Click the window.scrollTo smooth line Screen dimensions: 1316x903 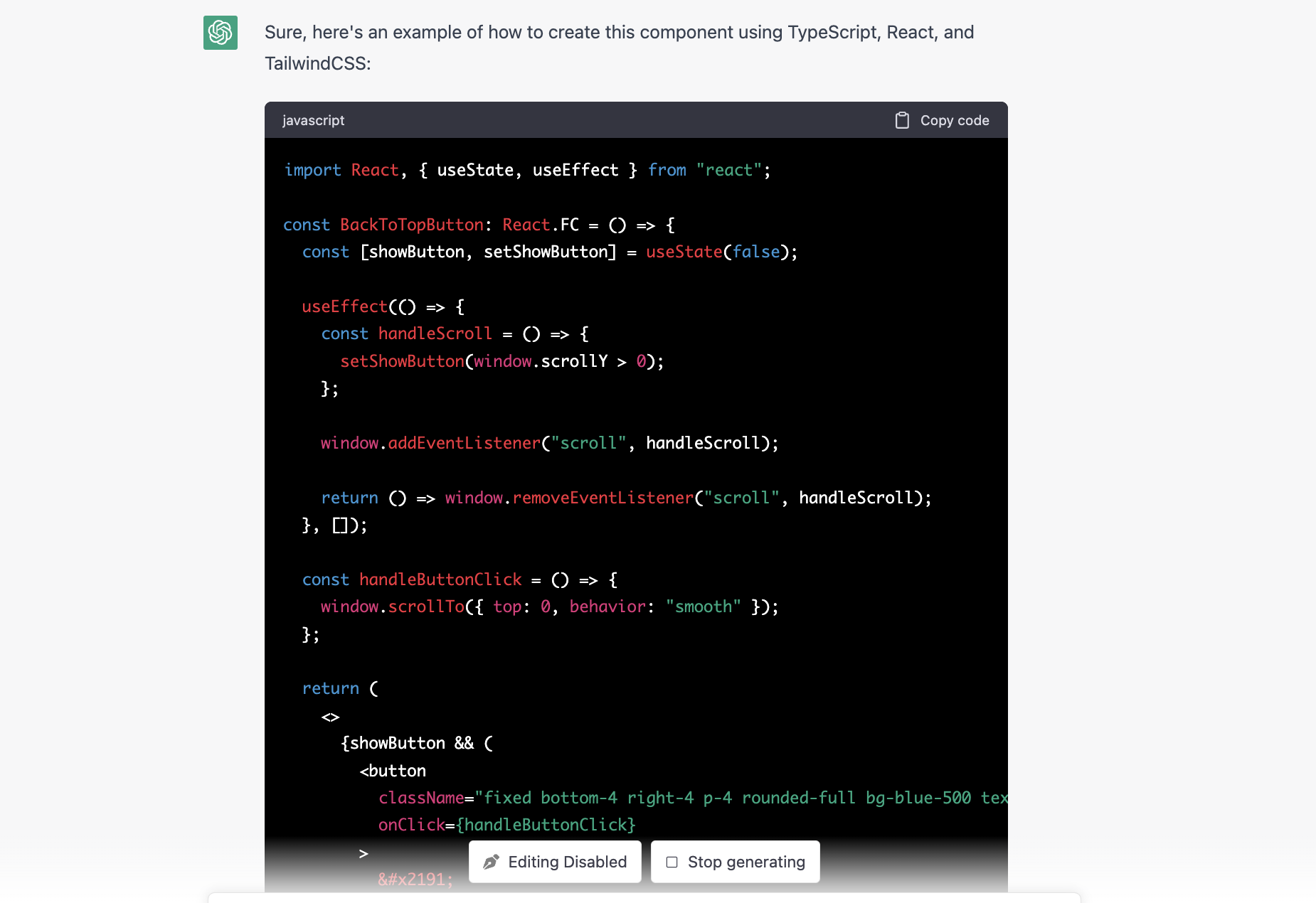[x=550, y=607]
